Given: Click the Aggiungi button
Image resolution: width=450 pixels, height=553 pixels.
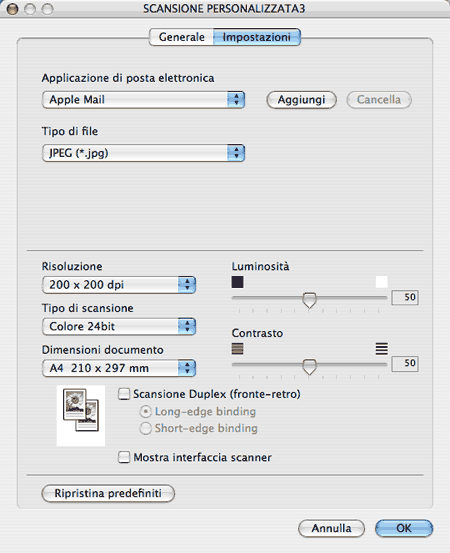Looking at the screenshot, I should click(301, 100).
